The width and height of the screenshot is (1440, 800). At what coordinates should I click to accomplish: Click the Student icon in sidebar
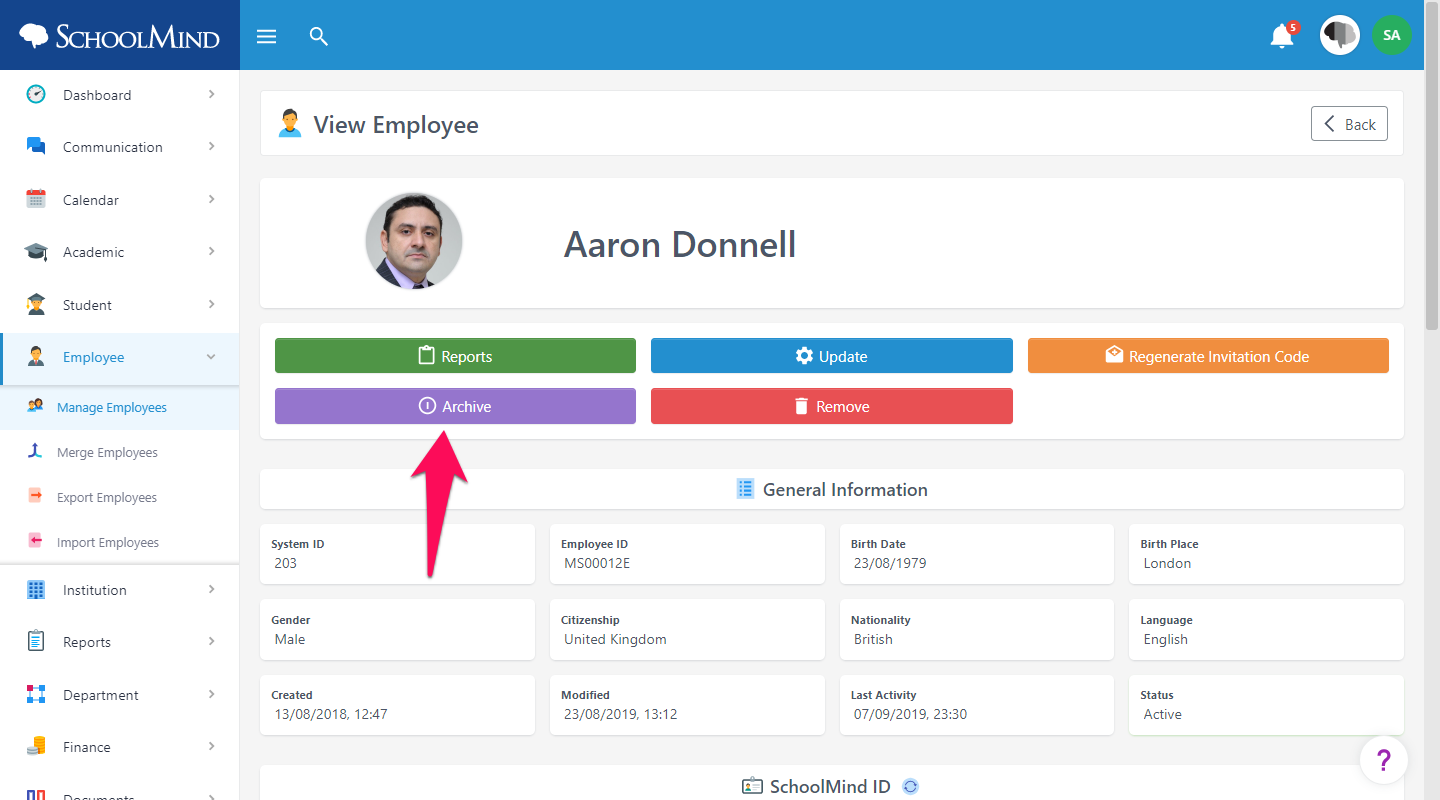(x=36, y=304)
